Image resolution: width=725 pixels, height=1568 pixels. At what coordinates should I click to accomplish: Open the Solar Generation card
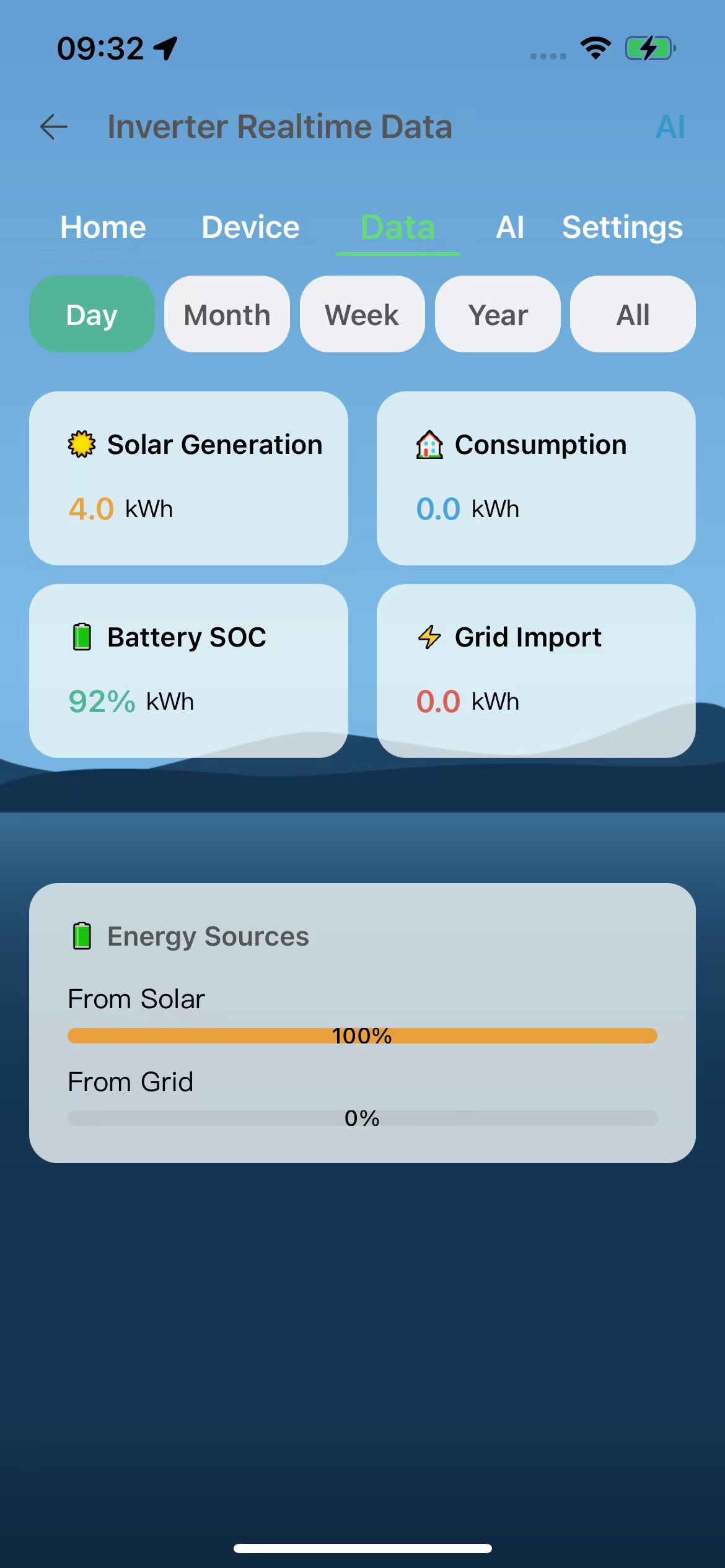click(188, 478)
